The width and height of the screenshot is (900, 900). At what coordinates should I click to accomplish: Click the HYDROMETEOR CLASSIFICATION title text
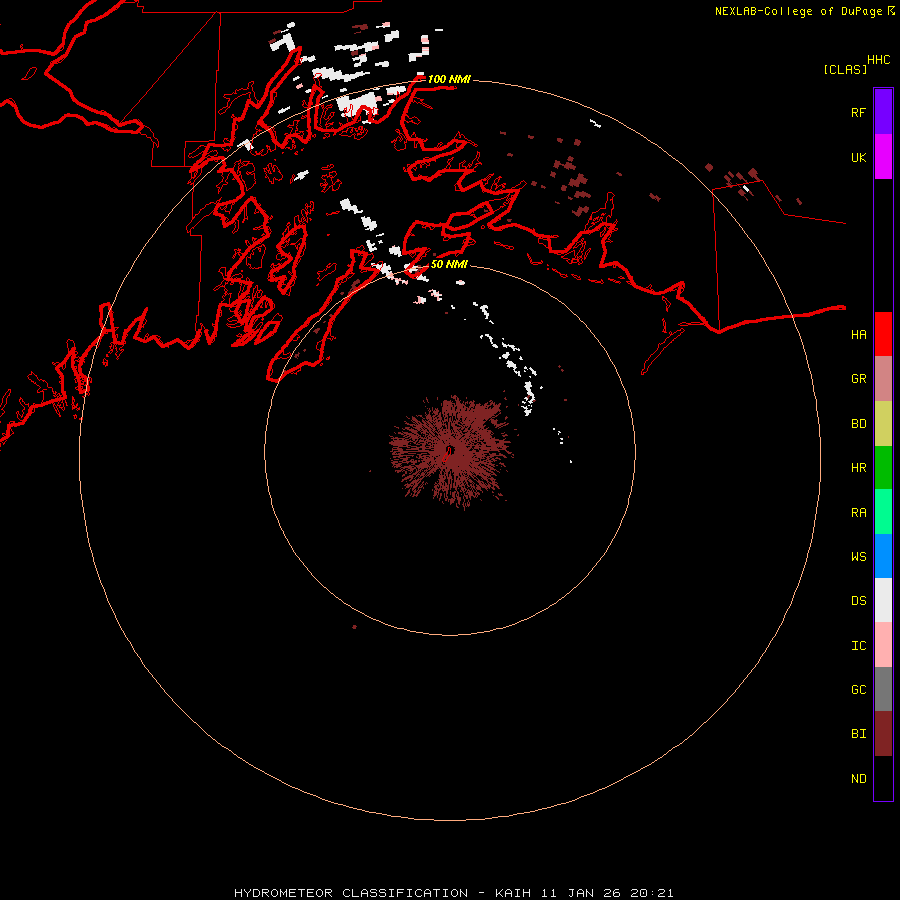tap(351, 893)
